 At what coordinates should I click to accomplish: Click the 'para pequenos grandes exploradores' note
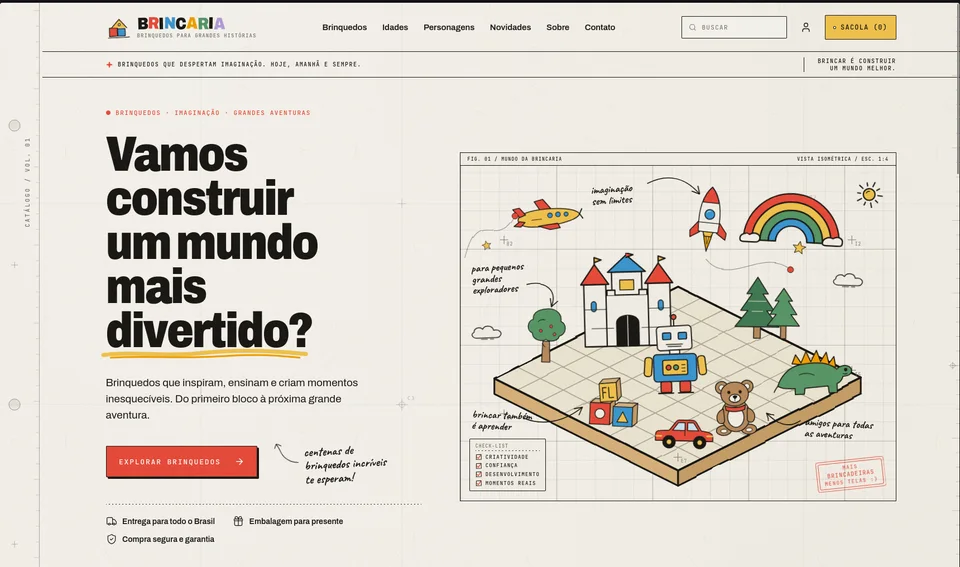498,279
